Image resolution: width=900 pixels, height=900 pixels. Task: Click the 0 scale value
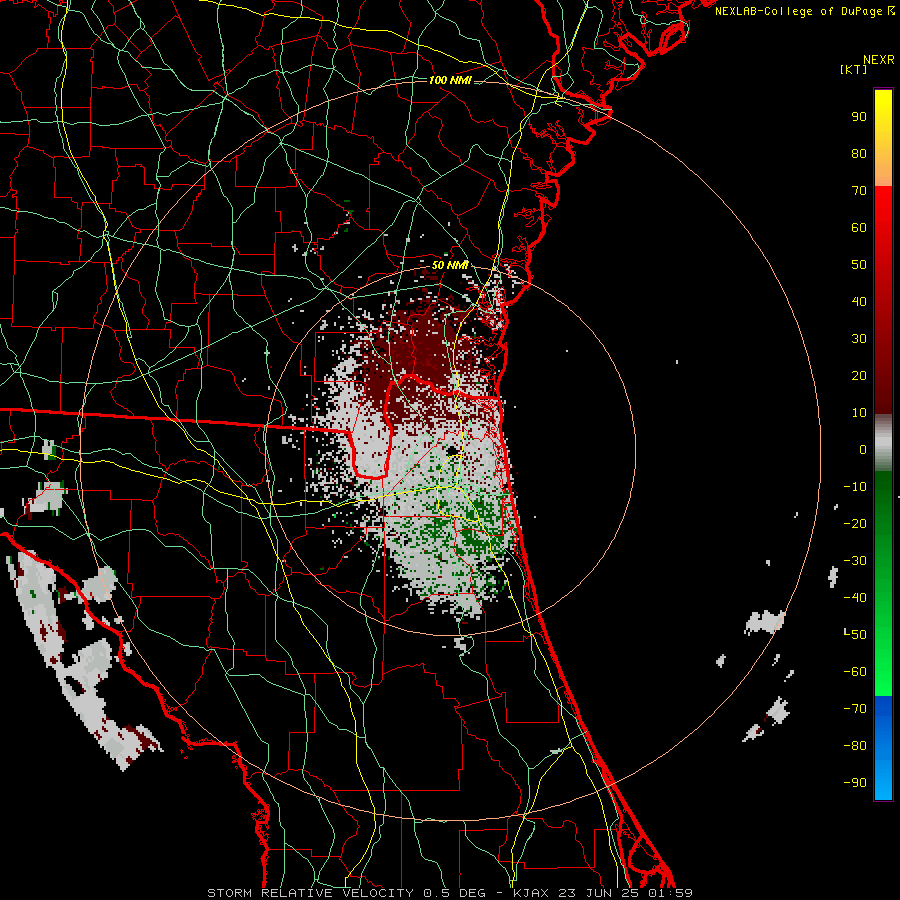(863, 450)
